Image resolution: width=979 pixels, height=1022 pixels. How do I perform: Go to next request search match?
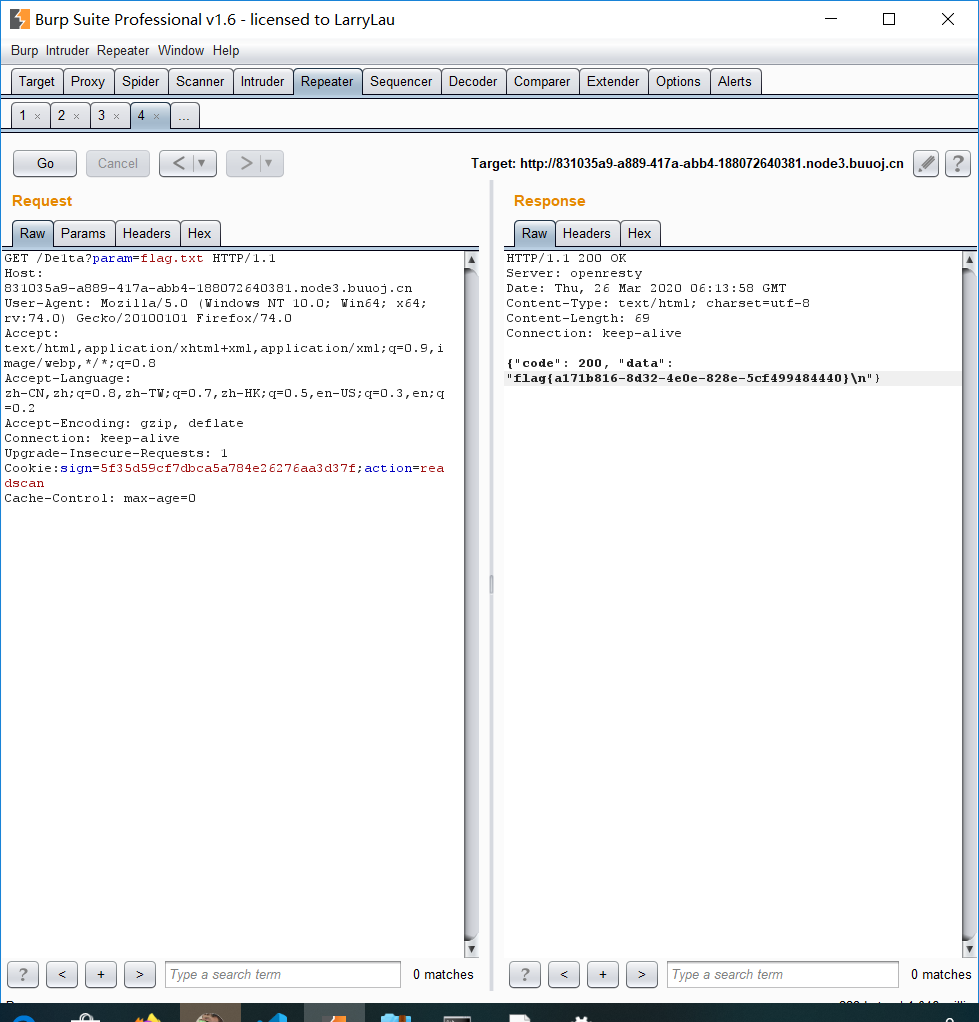[140, 974]
